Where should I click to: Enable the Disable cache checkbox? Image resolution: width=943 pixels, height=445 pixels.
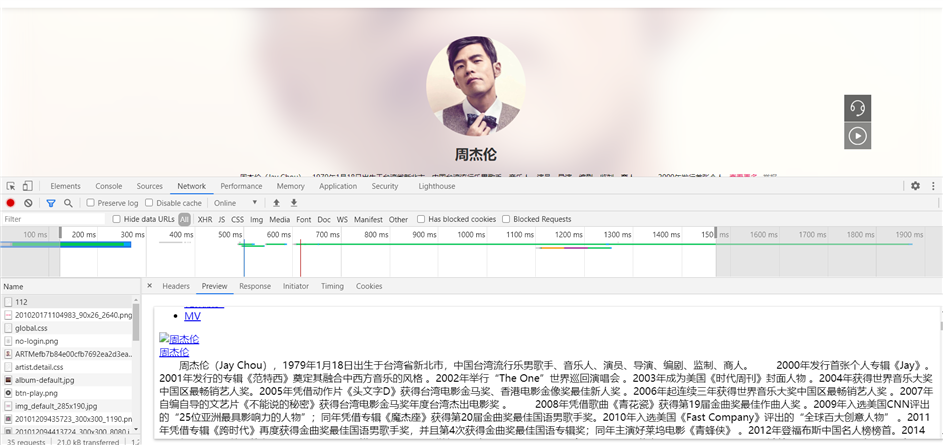[x=150, y=203]
